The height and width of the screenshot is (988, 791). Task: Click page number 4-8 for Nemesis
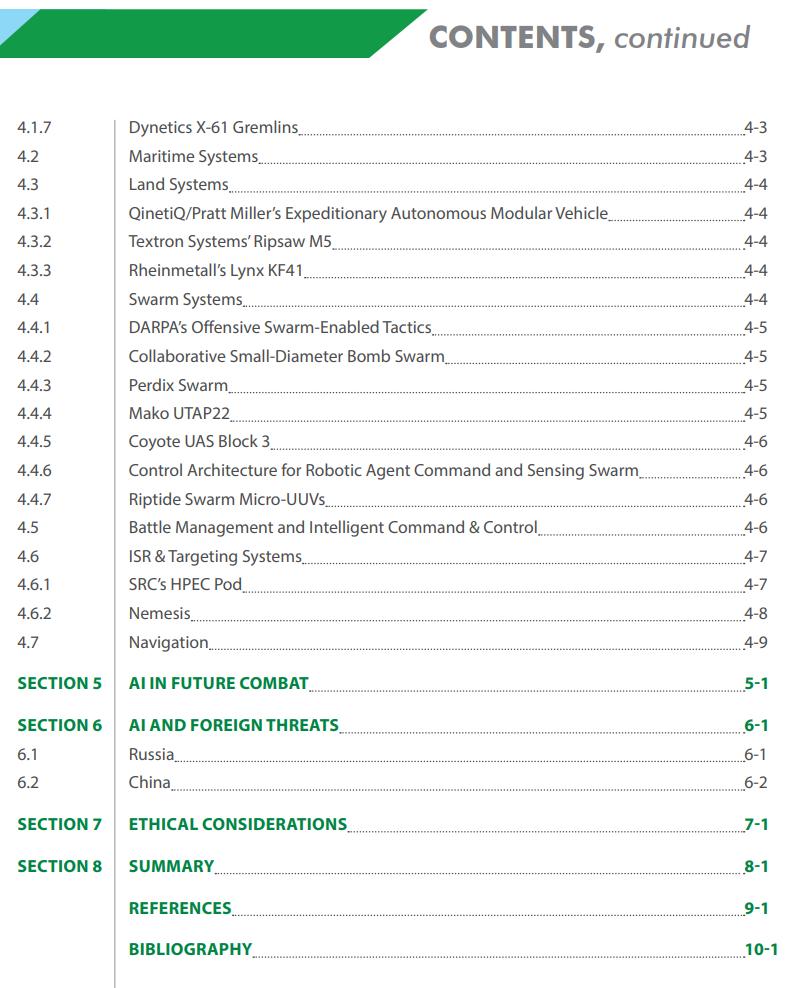tap(756, 614)
